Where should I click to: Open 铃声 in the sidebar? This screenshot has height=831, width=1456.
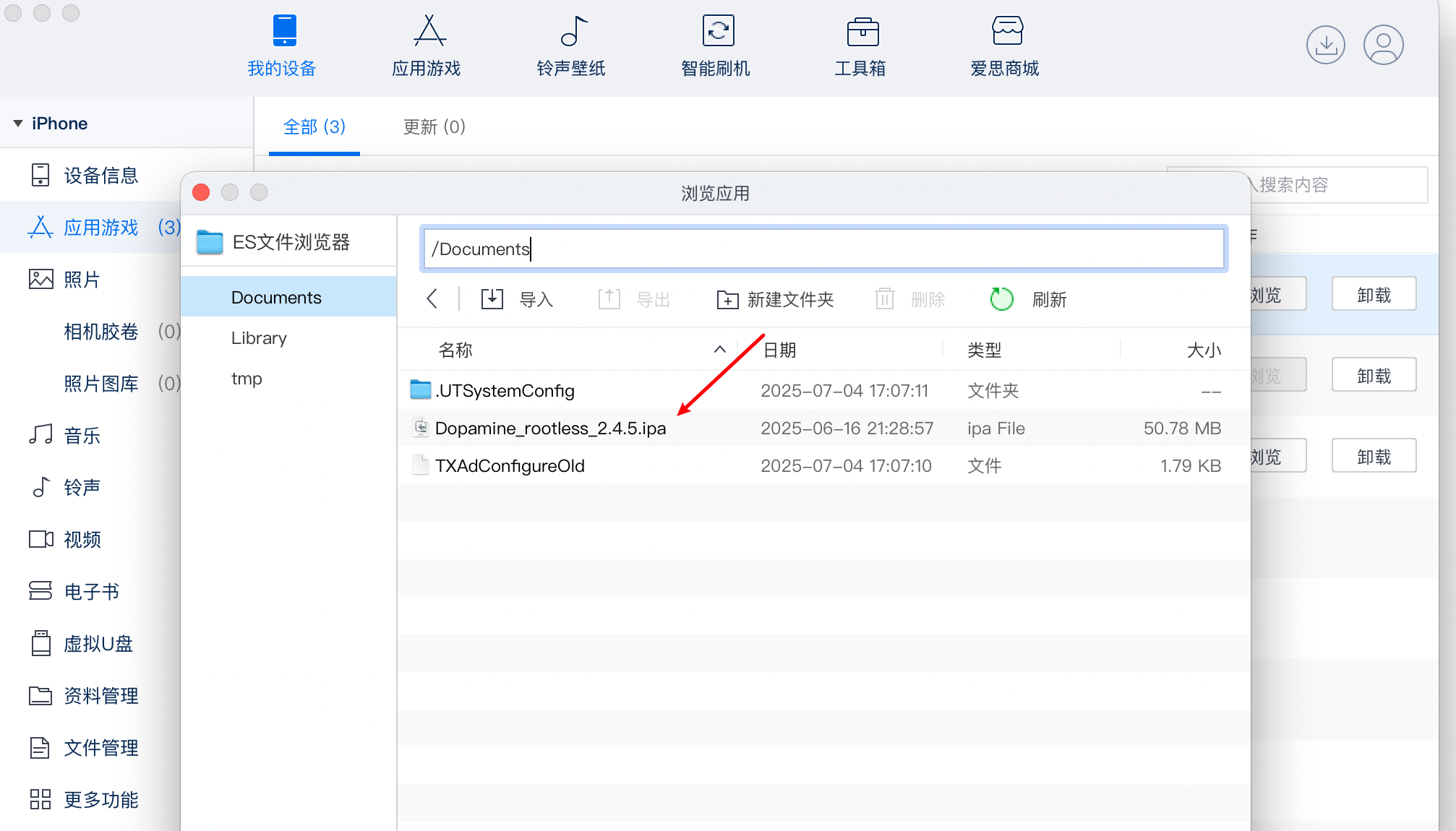90,488
